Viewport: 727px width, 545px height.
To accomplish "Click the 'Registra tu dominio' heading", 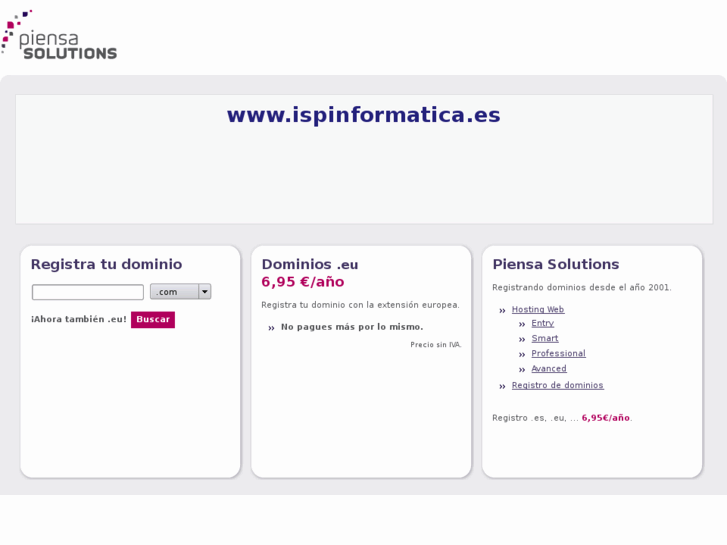I will tap(107, 264).
